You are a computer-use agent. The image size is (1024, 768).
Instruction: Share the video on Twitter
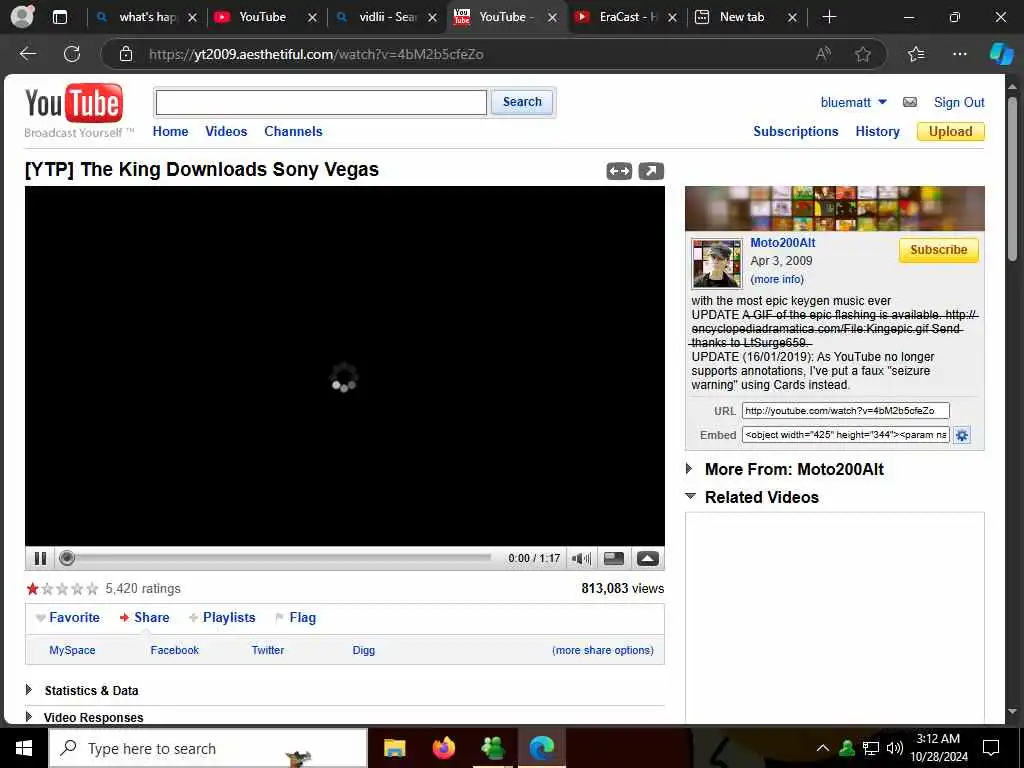click(268, 650)
